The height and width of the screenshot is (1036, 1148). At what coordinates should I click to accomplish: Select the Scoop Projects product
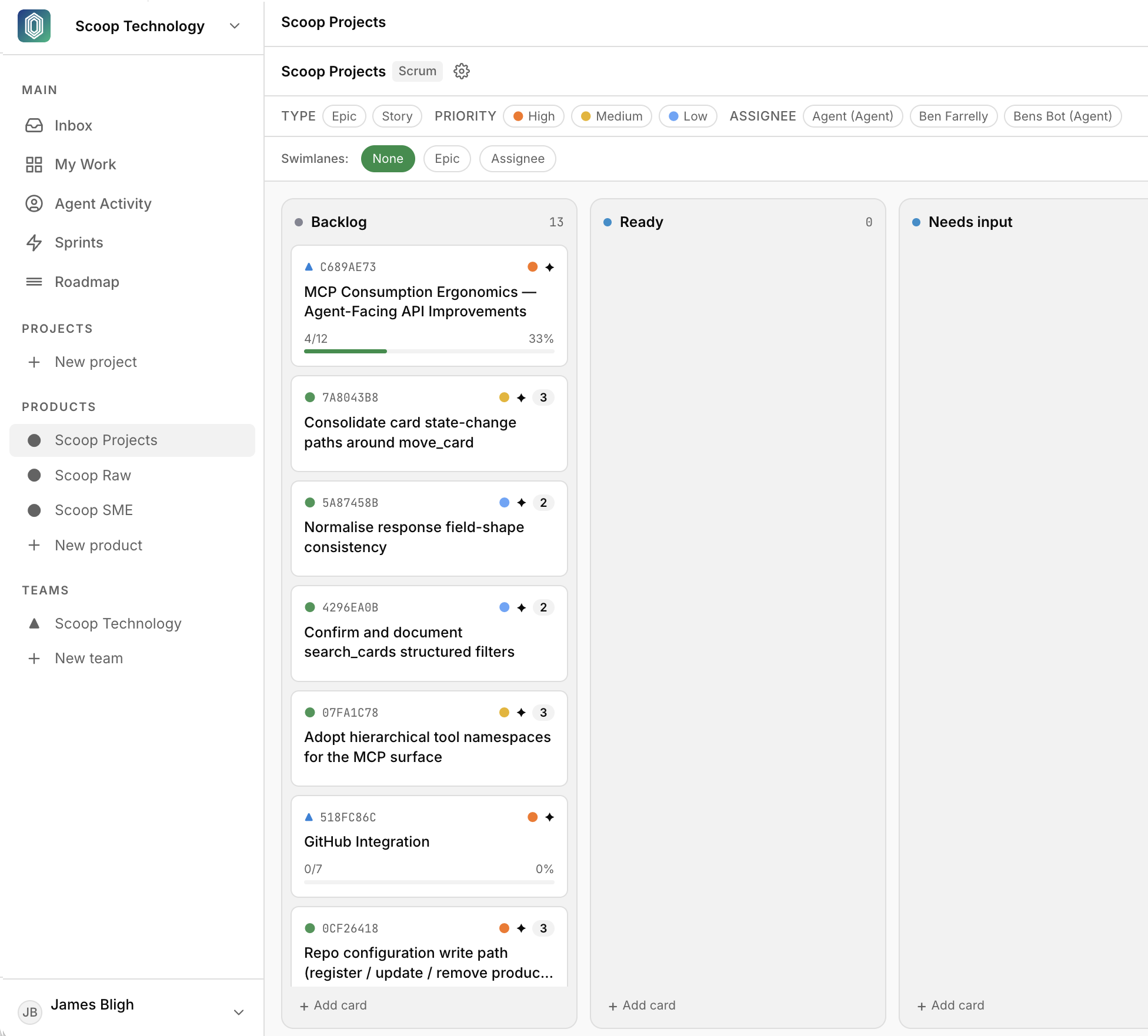point(132,440)
